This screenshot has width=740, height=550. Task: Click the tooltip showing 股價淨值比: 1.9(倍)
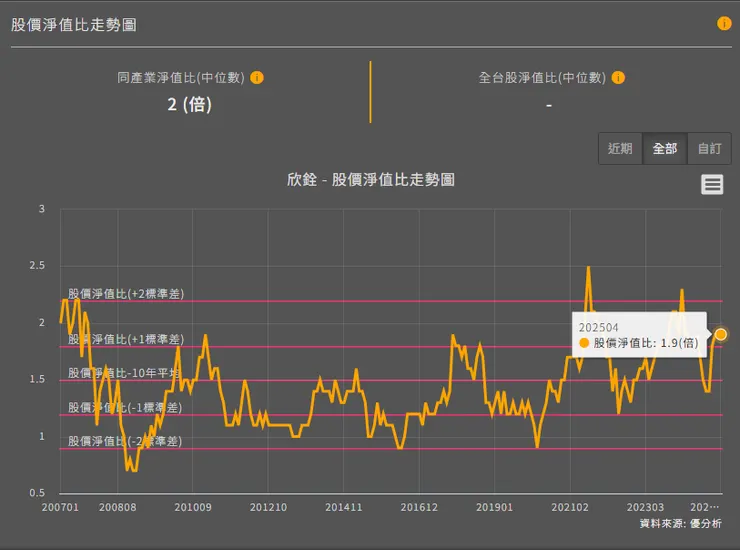tap(639, 335)
